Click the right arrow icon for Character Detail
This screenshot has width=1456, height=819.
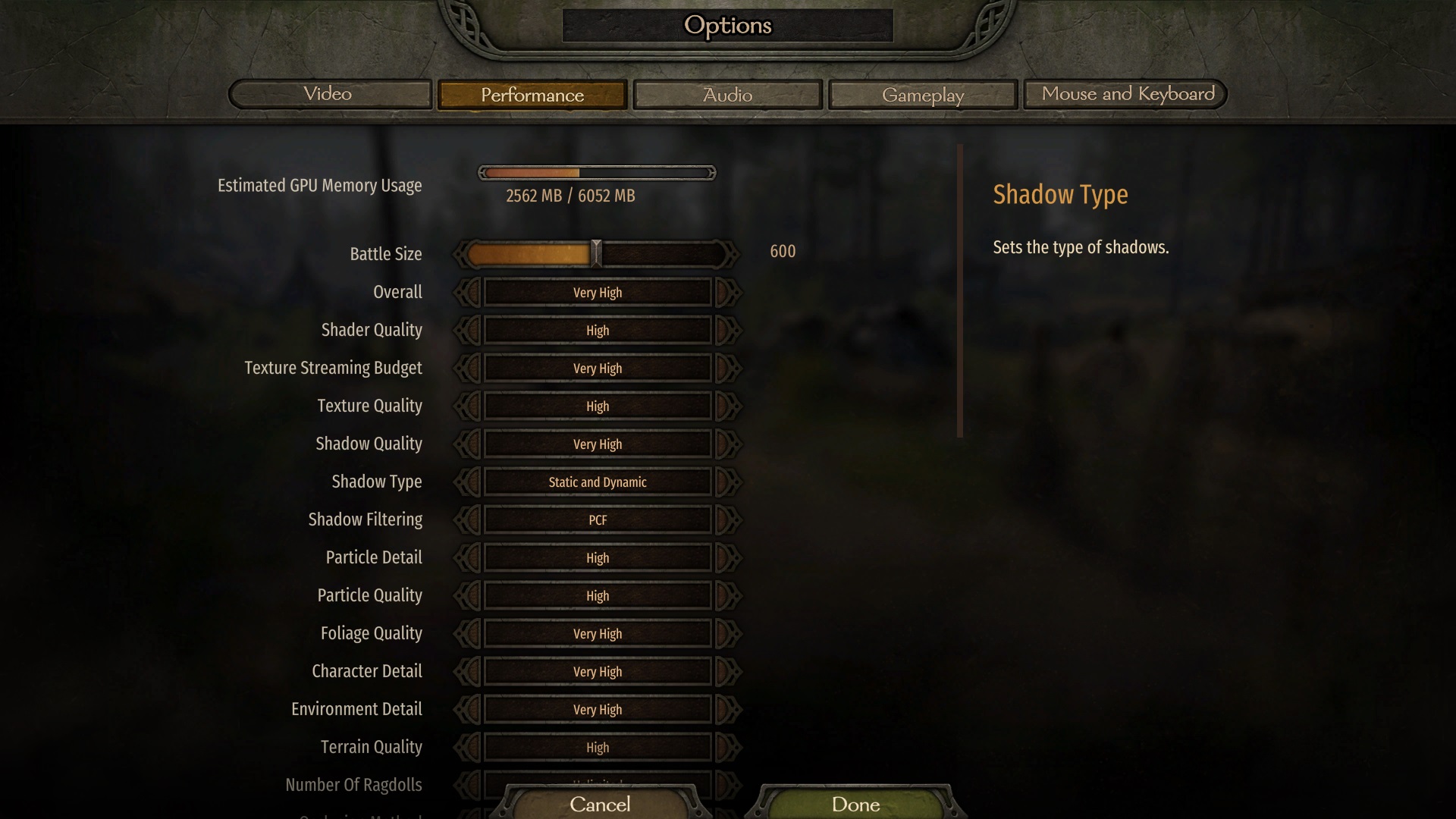coord(728,671)
